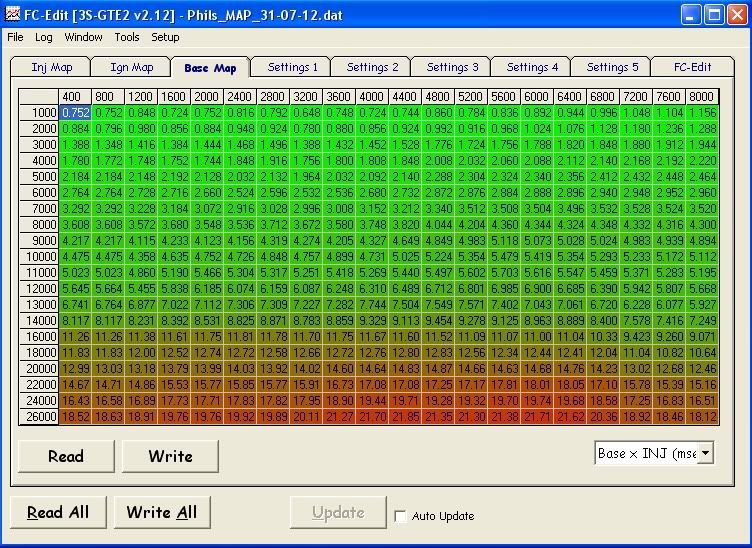
Task: Minimize the FC-Edit window
Action: point(691,15)
